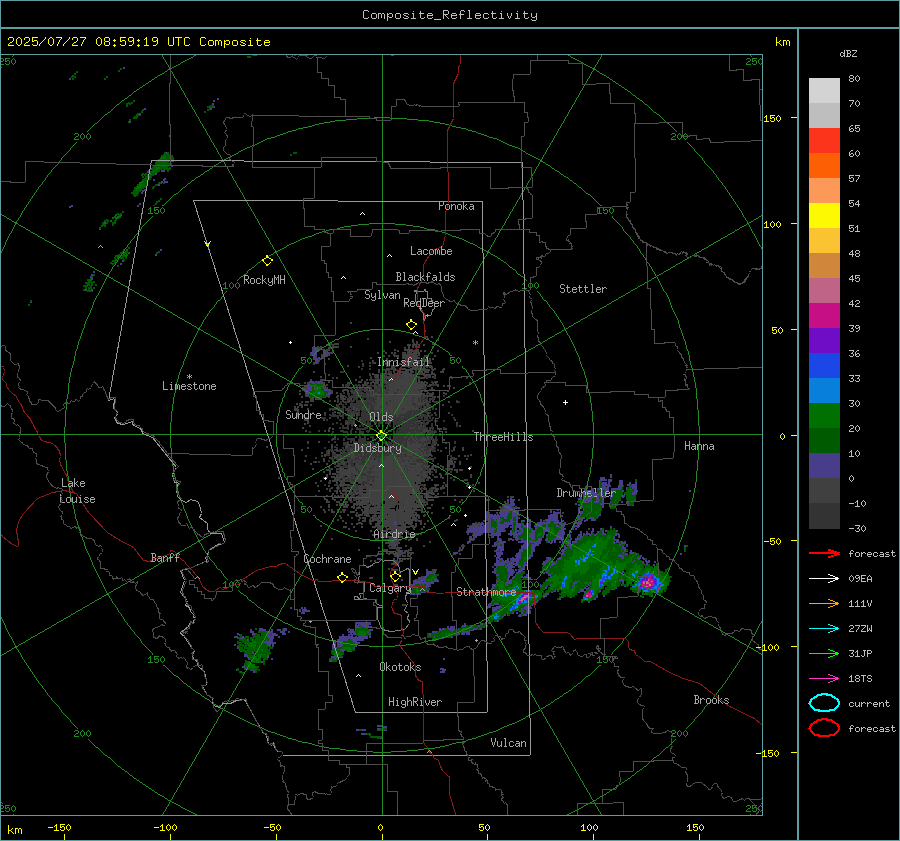The image size is (900, 841).
Task: Click the Ponoka label
Action: coord(456,206)
